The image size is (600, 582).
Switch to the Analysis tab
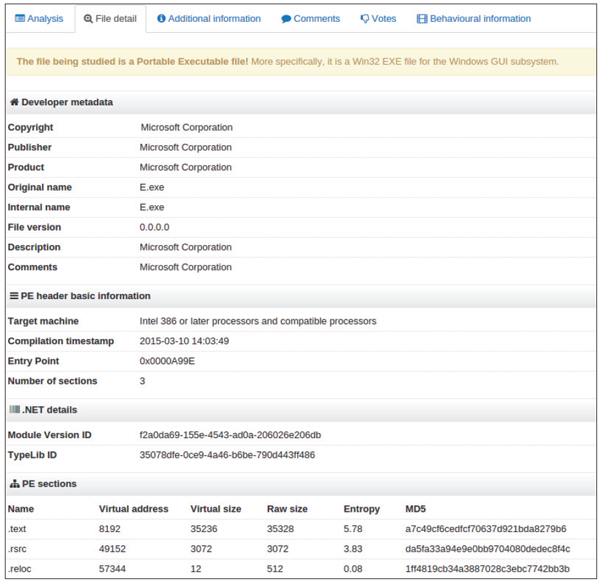(x=39, y=19)
